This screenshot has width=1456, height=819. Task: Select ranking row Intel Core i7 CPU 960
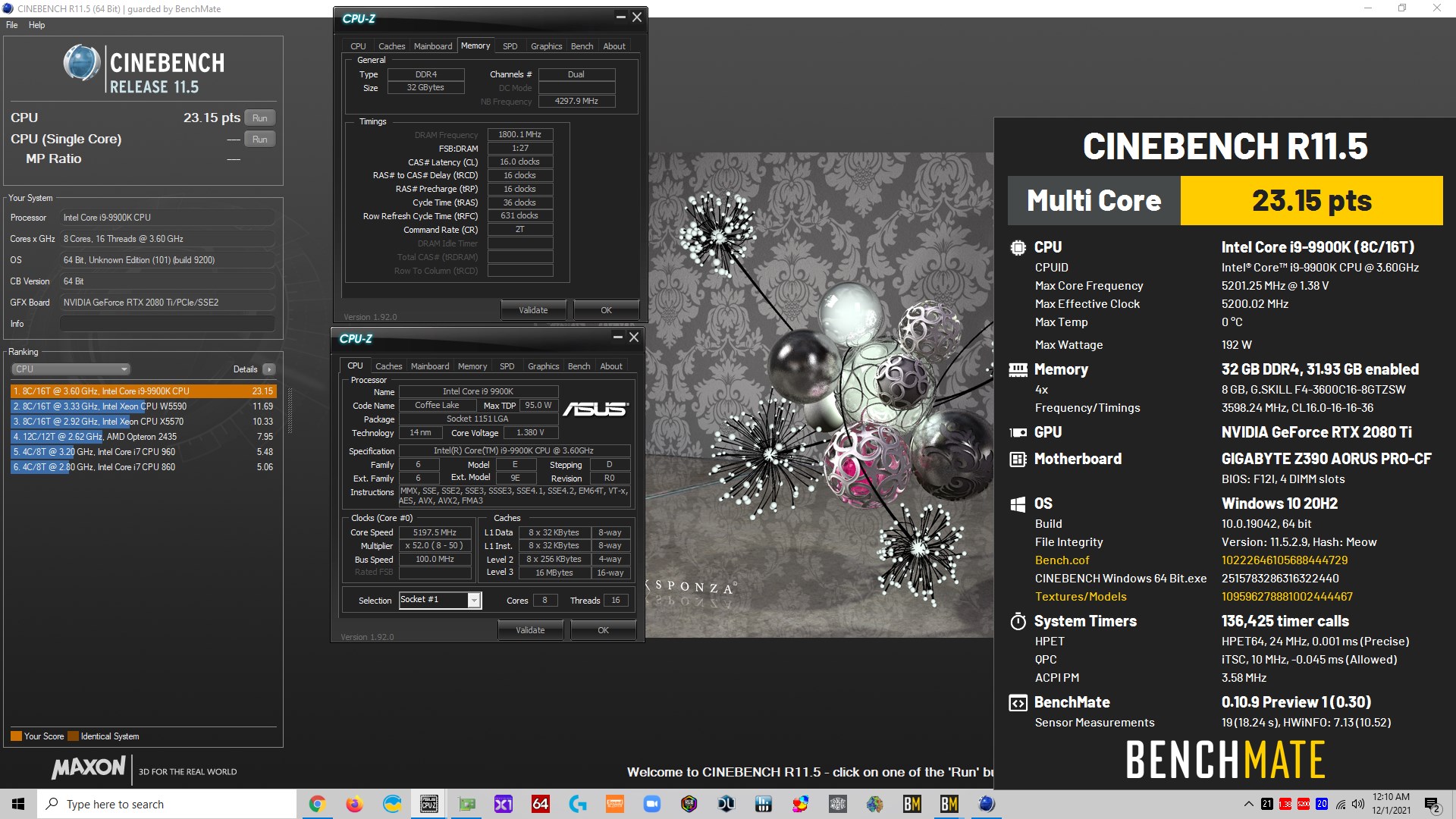coord(143,452)
